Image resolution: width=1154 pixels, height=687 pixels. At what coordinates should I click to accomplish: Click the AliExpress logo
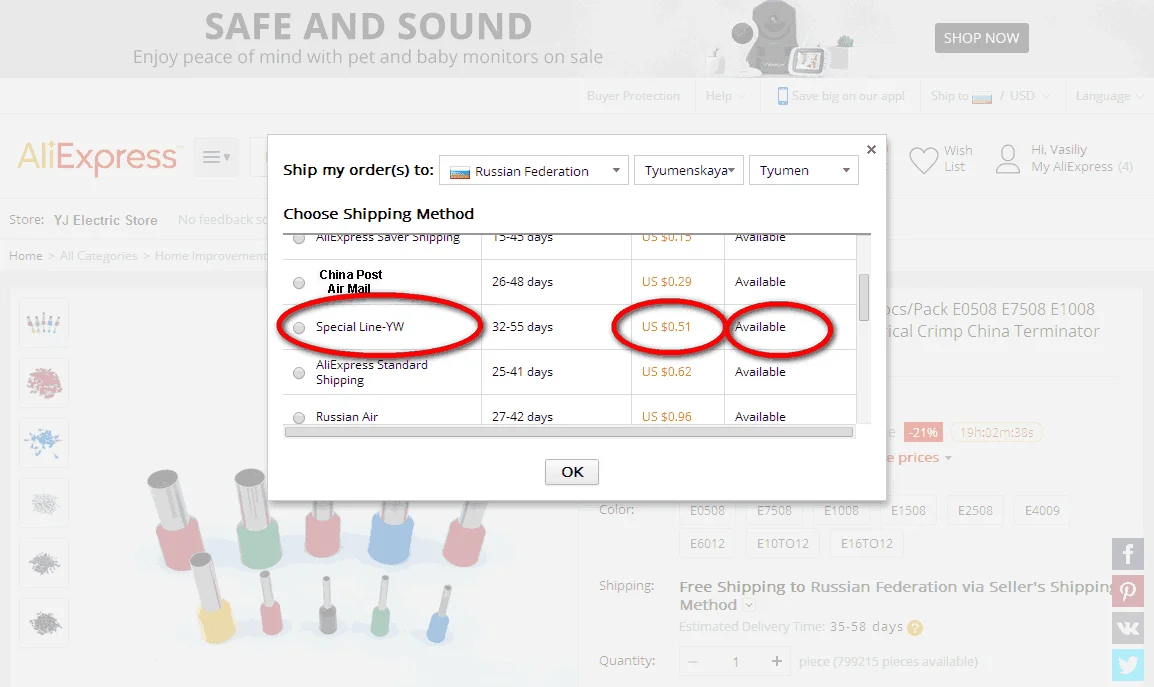click(x=97, y=157)
